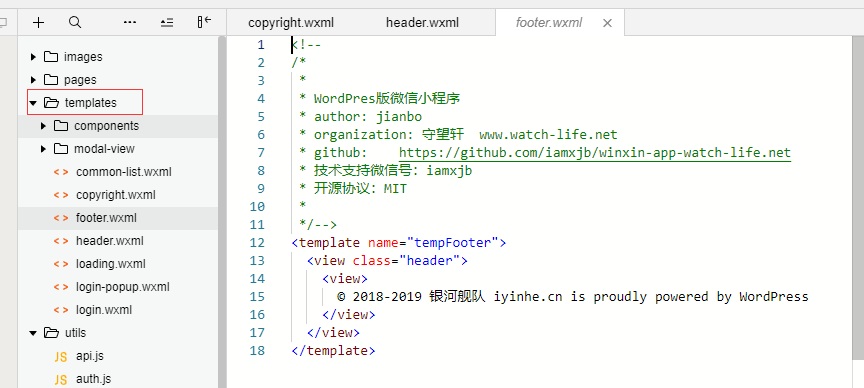864x388 pixels.
Task: Click the www.watch-life.net comment text
Action: click(548, 135)
